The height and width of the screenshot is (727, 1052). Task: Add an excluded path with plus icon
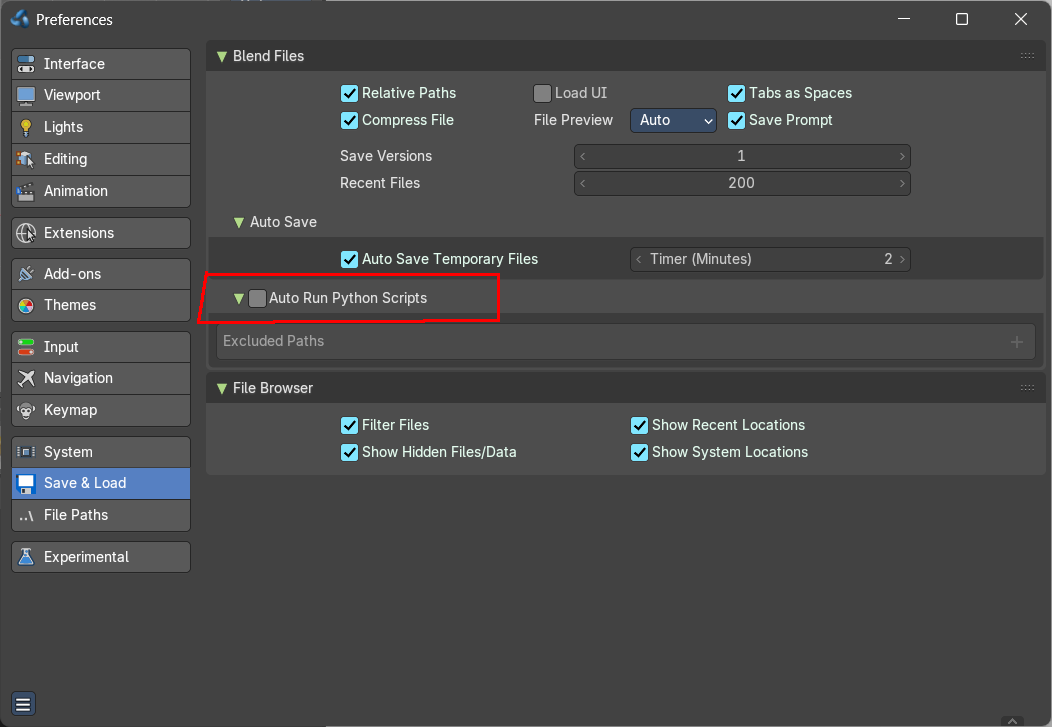point(1016,341)
